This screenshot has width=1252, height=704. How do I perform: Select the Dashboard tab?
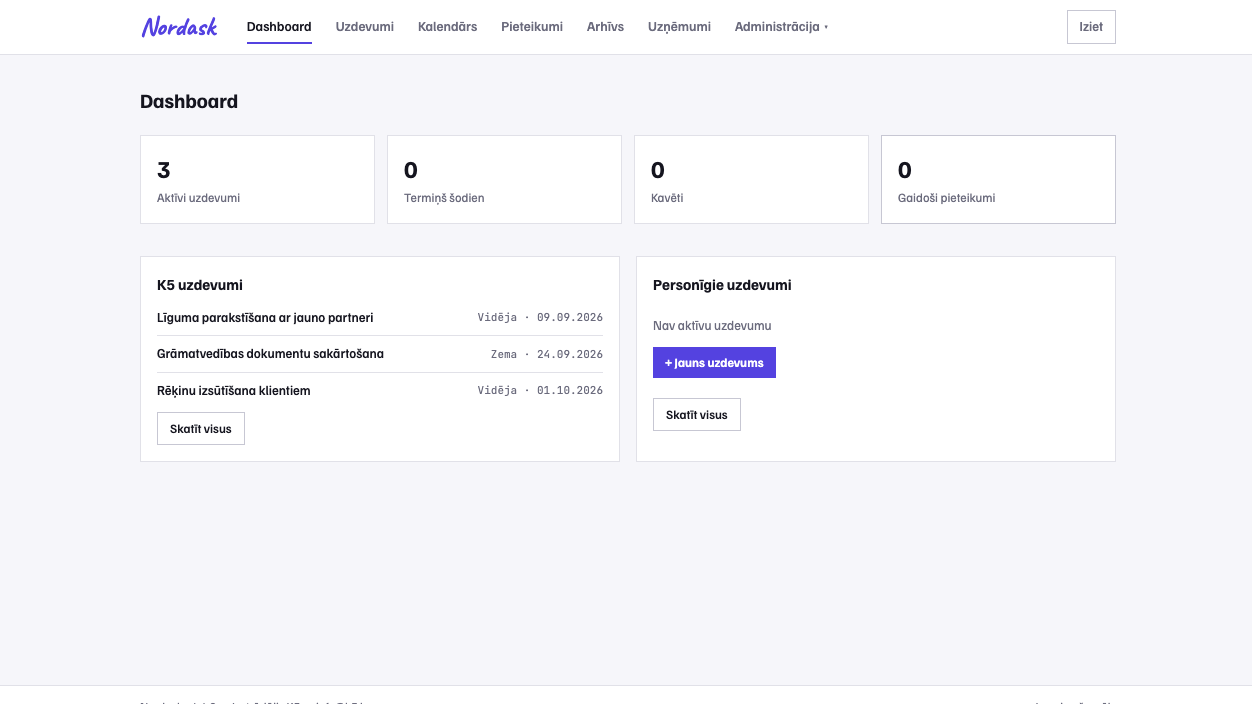279,27
